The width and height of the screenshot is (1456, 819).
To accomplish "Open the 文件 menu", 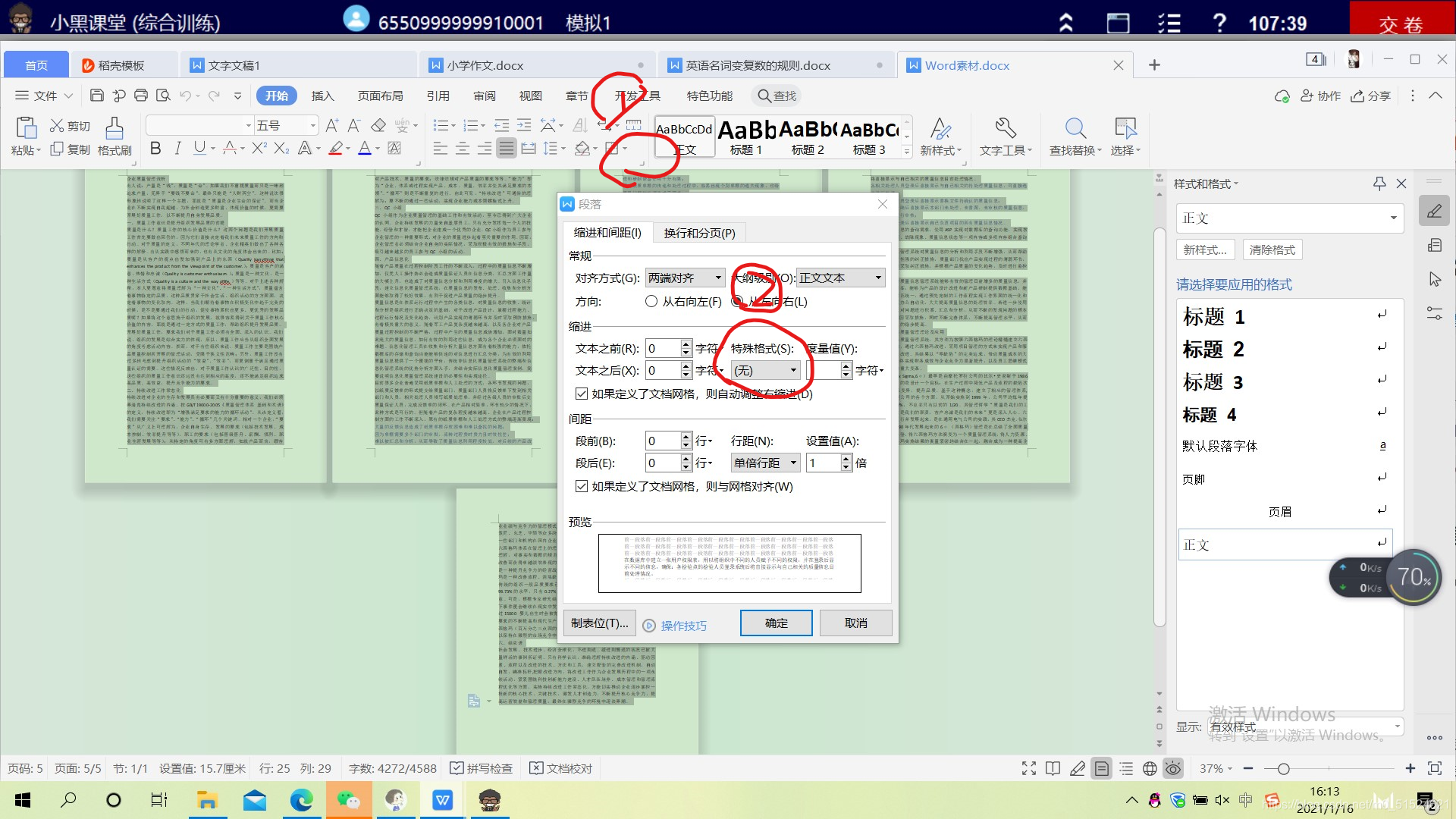I will [x=44, y=96].
